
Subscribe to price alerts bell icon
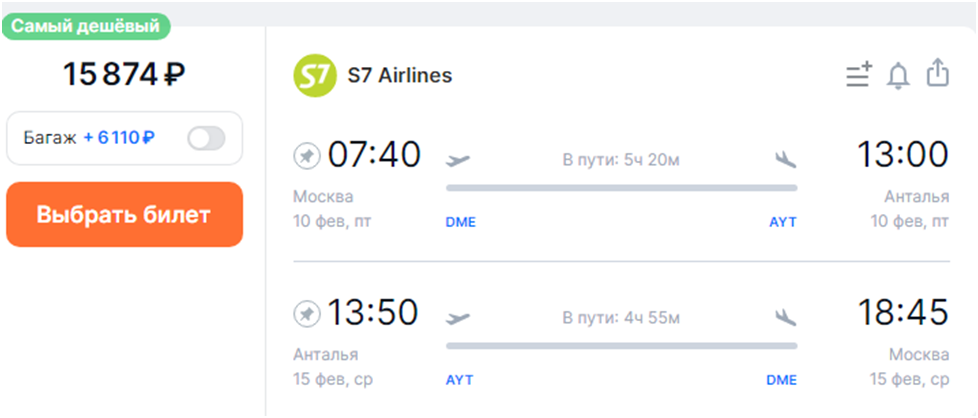point(898,76)
